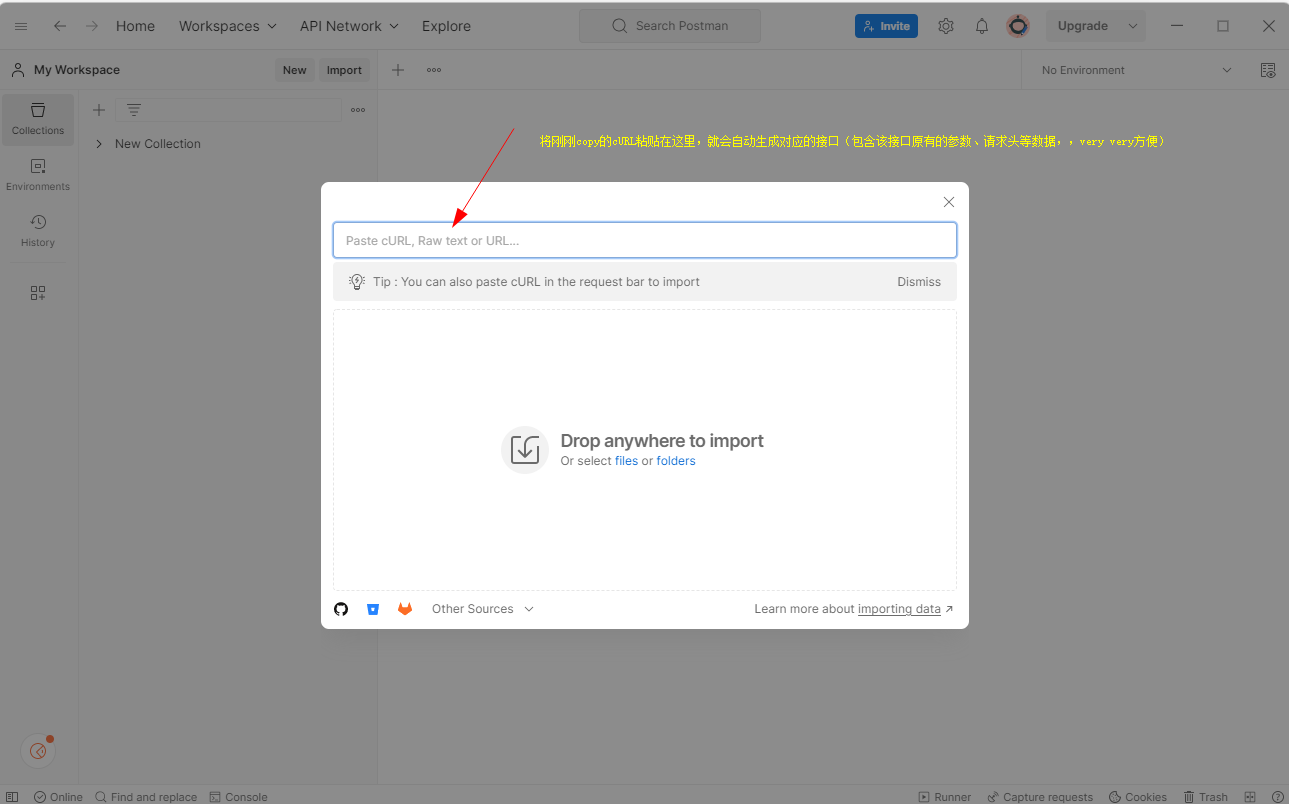
Task: Open the configure workspace sidebar icon
Action: tap(38, 293)
